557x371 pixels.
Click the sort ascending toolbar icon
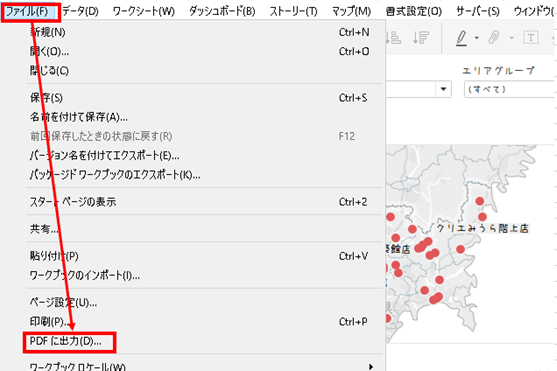(x=394, y=37)
